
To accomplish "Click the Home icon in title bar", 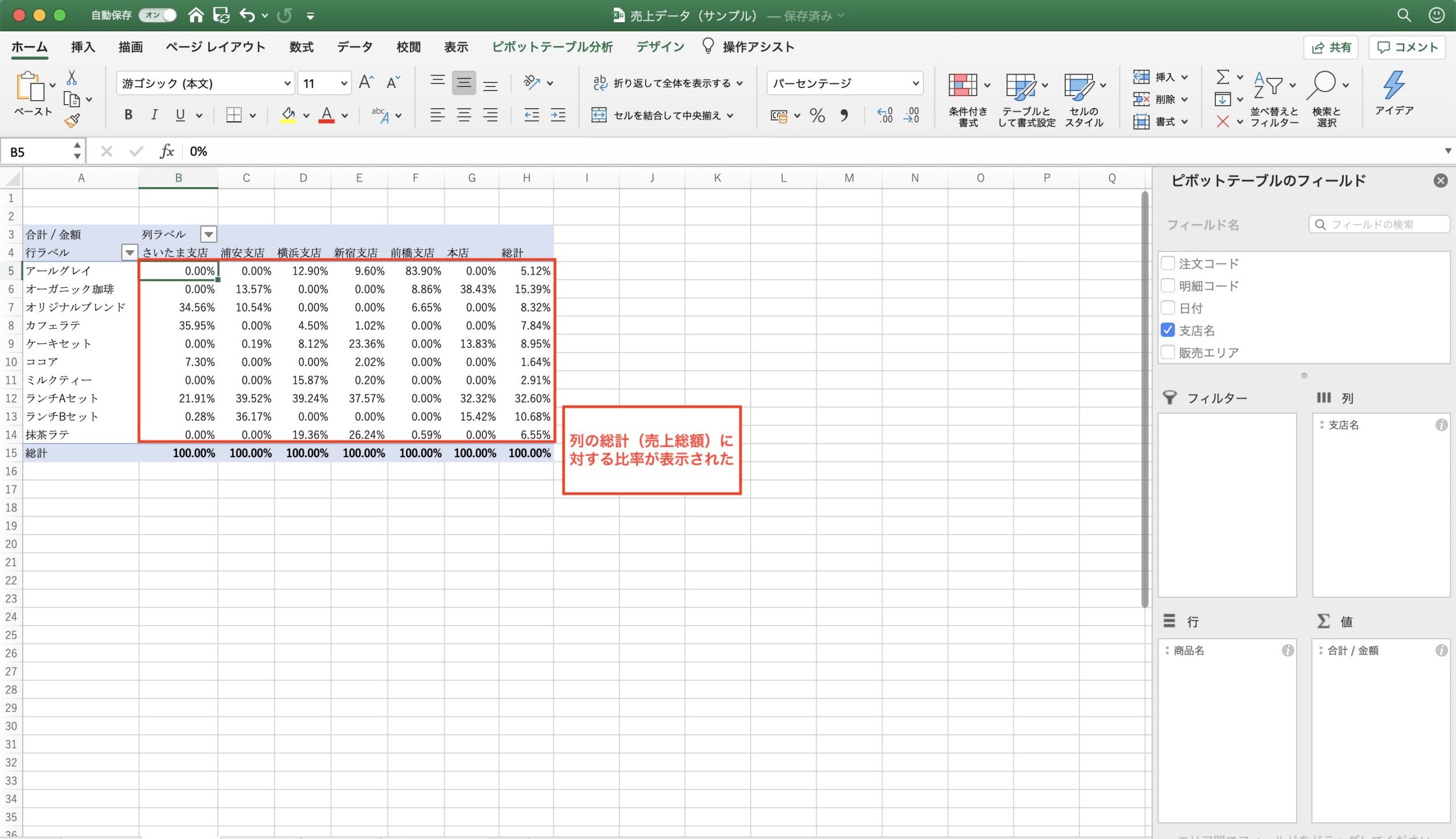I will 196,15.
